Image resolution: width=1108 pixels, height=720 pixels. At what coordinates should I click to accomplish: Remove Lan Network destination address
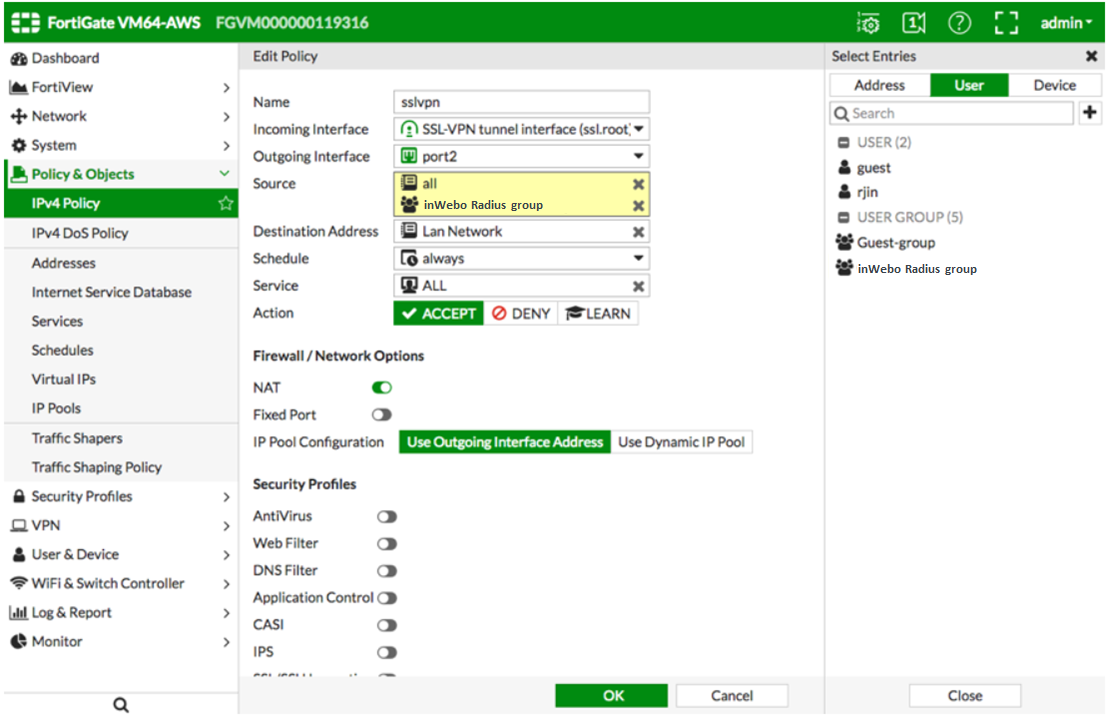638,232
